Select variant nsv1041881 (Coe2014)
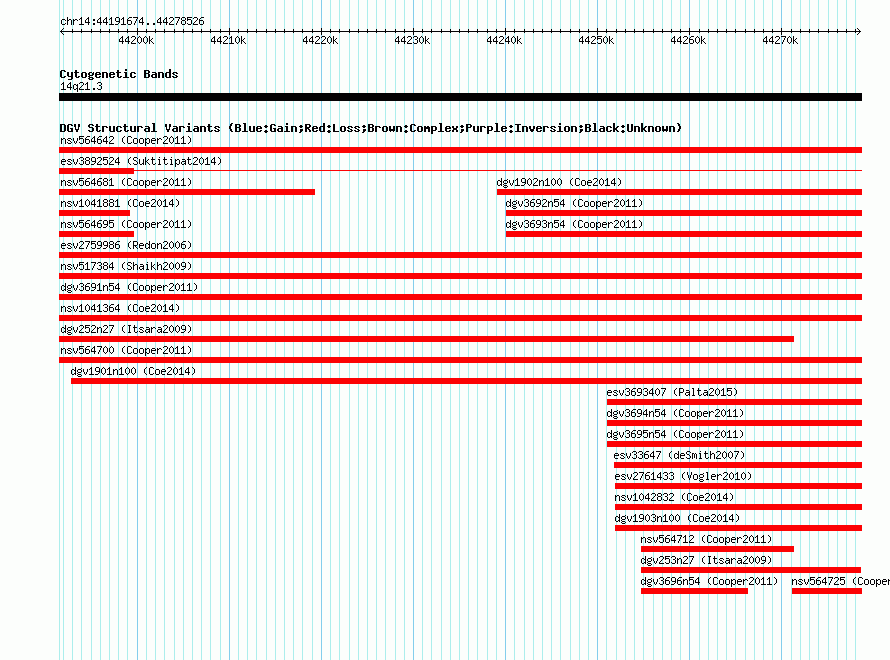 [x=120, y=203]
